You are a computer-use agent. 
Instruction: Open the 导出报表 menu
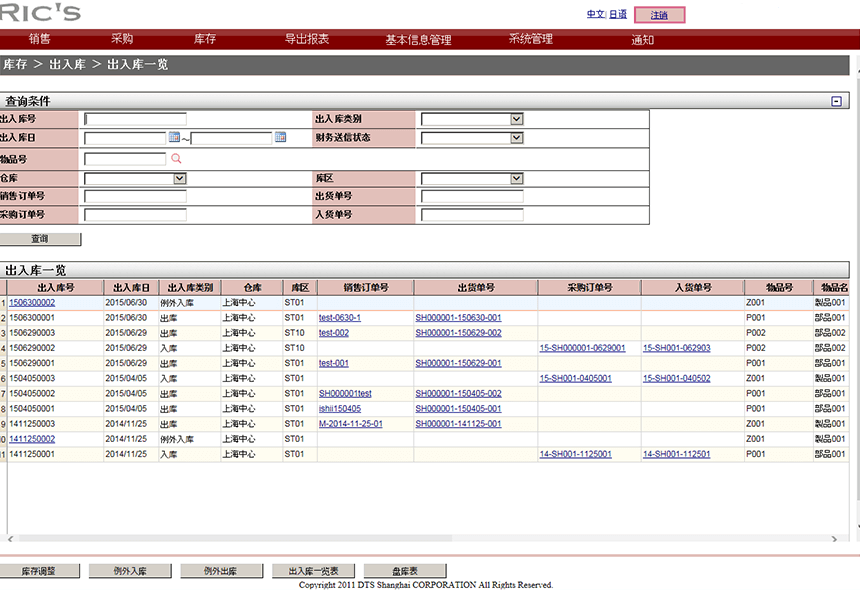pos(307,39)
